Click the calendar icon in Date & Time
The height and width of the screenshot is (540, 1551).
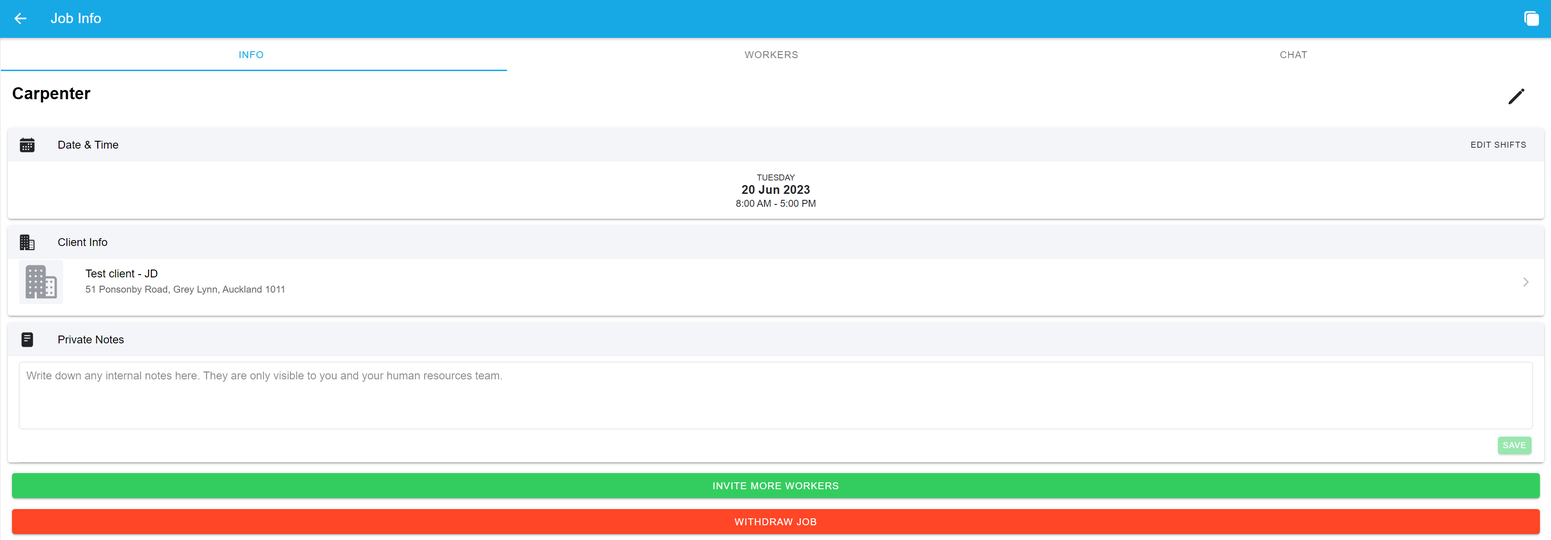pyautogui.click(x=27, y=145)
